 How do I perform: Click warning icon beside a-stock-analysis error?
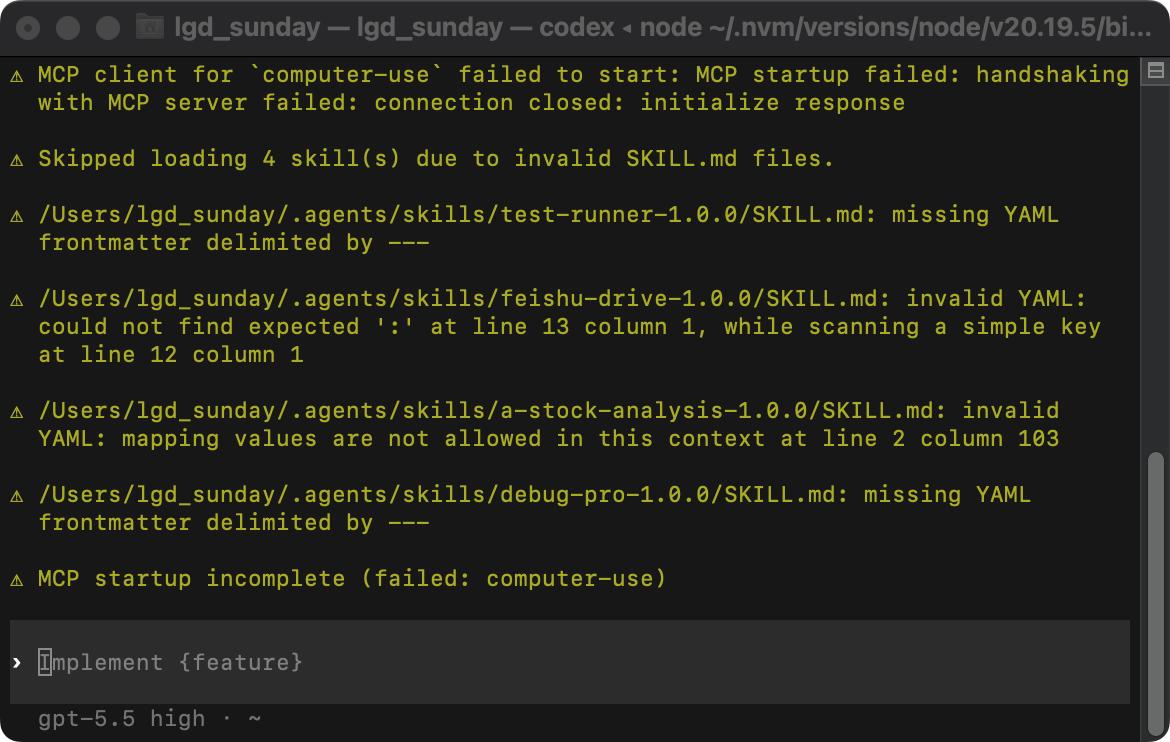coord(17,411)
